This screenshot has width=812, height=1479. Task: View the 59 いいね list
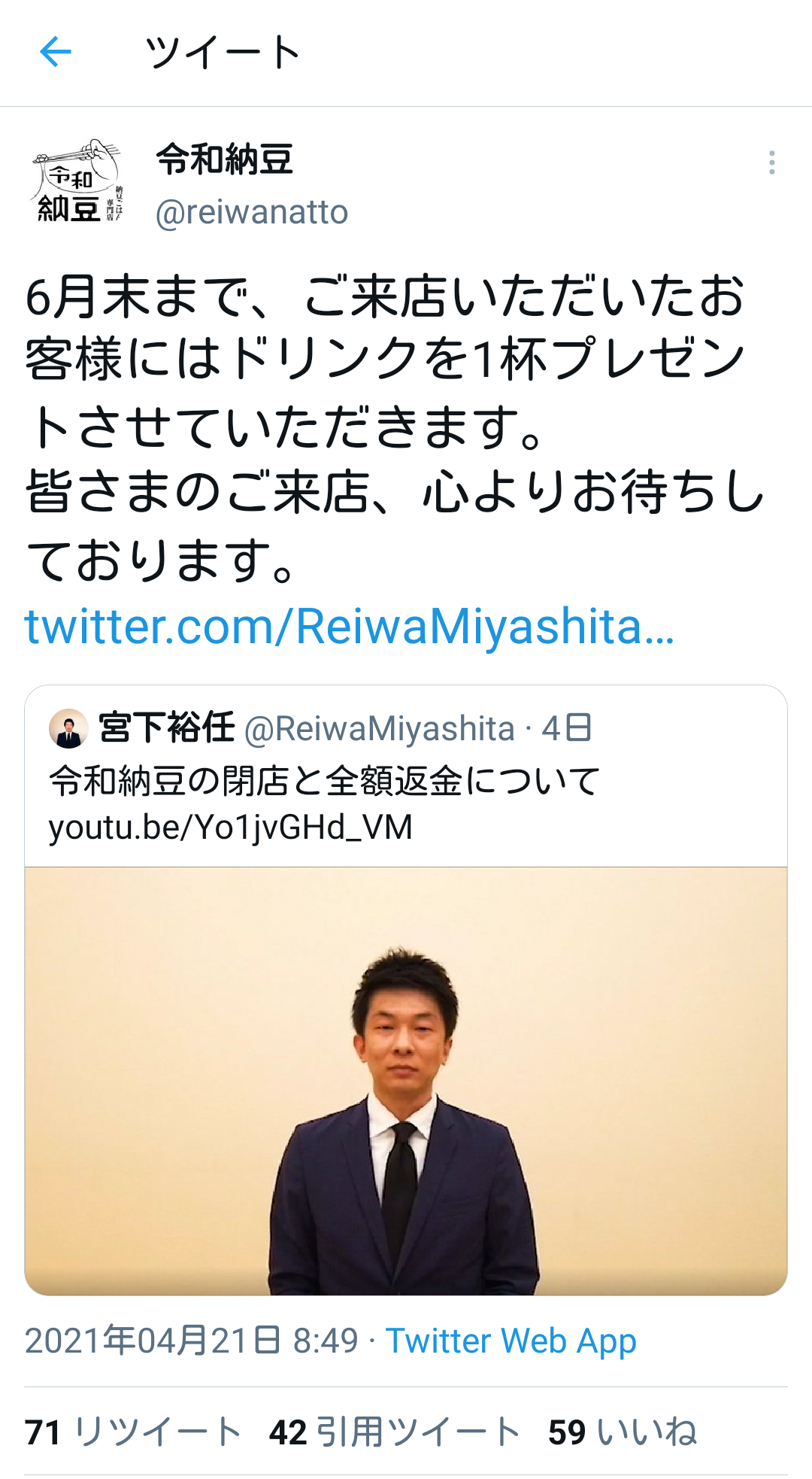point(623,1432)
